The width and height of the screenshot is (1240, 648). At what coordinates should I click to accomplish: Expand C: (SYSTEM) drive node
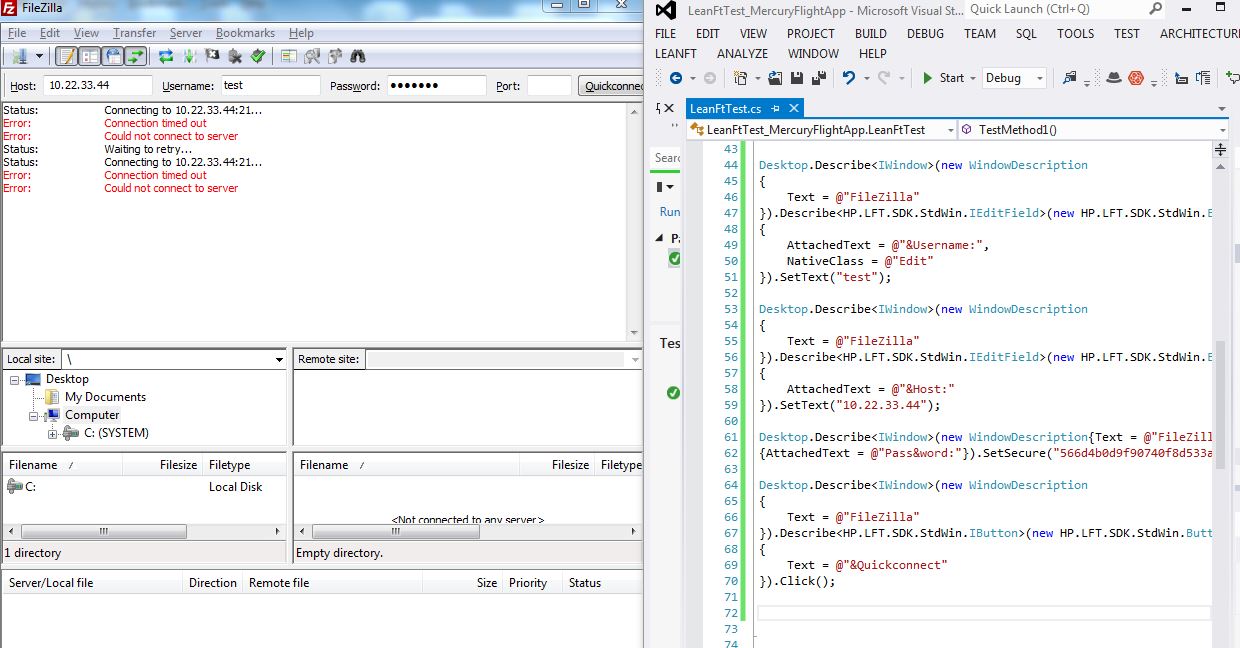pyautogui.click(x=53, y=433)
